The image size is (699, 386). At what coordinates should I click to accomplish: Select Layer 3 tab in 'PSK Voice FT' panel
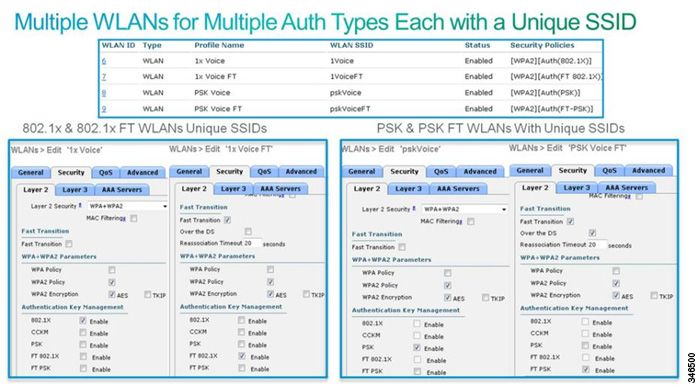[576, 188]
